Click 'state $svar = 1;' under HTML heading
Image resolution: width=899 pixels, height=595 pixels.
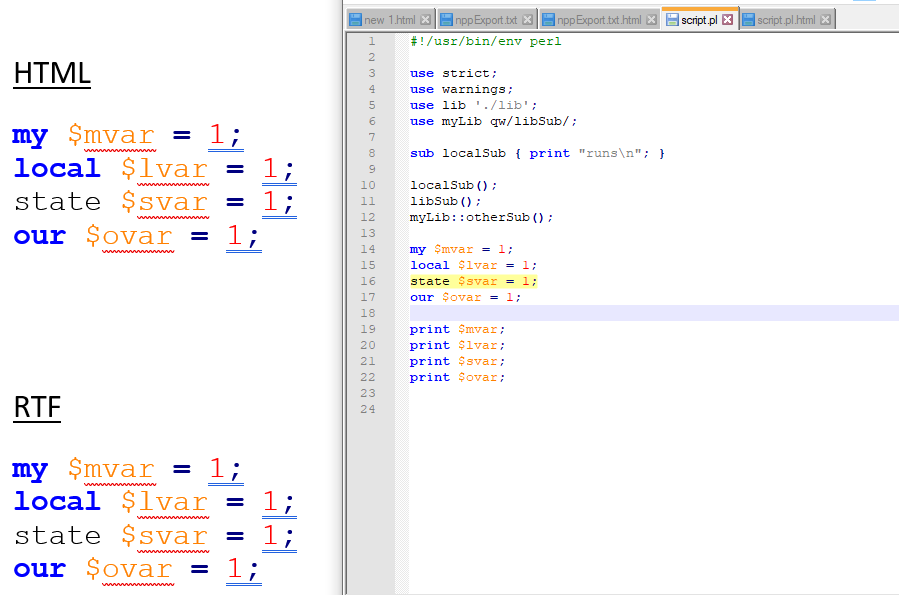[x=155, y=202]
